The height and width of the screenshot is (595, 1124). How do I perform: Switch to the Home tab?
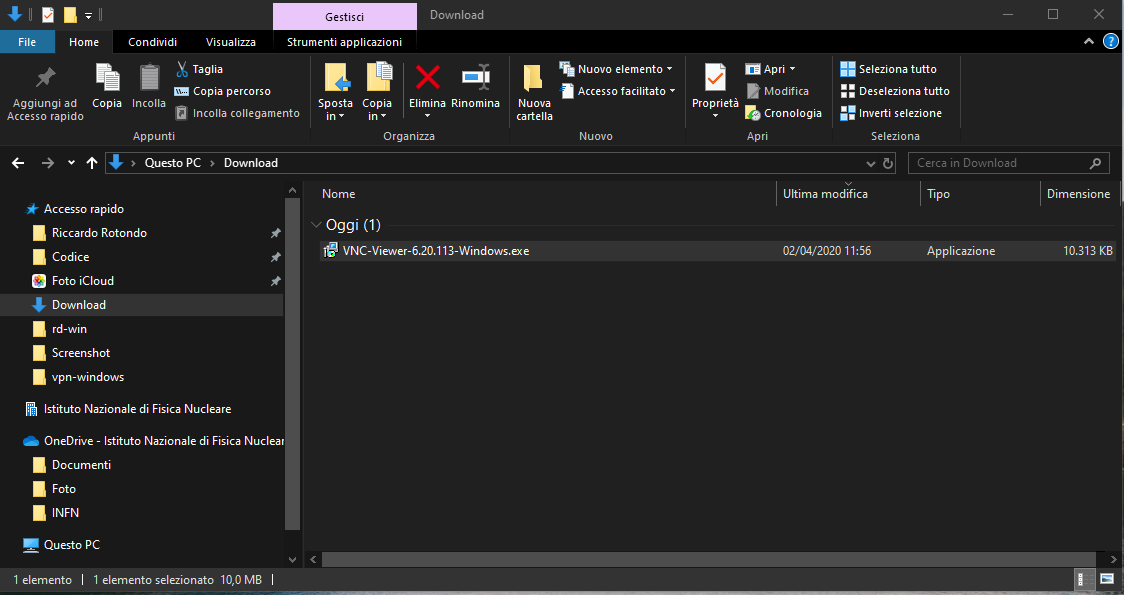click(x=84, y=42)
